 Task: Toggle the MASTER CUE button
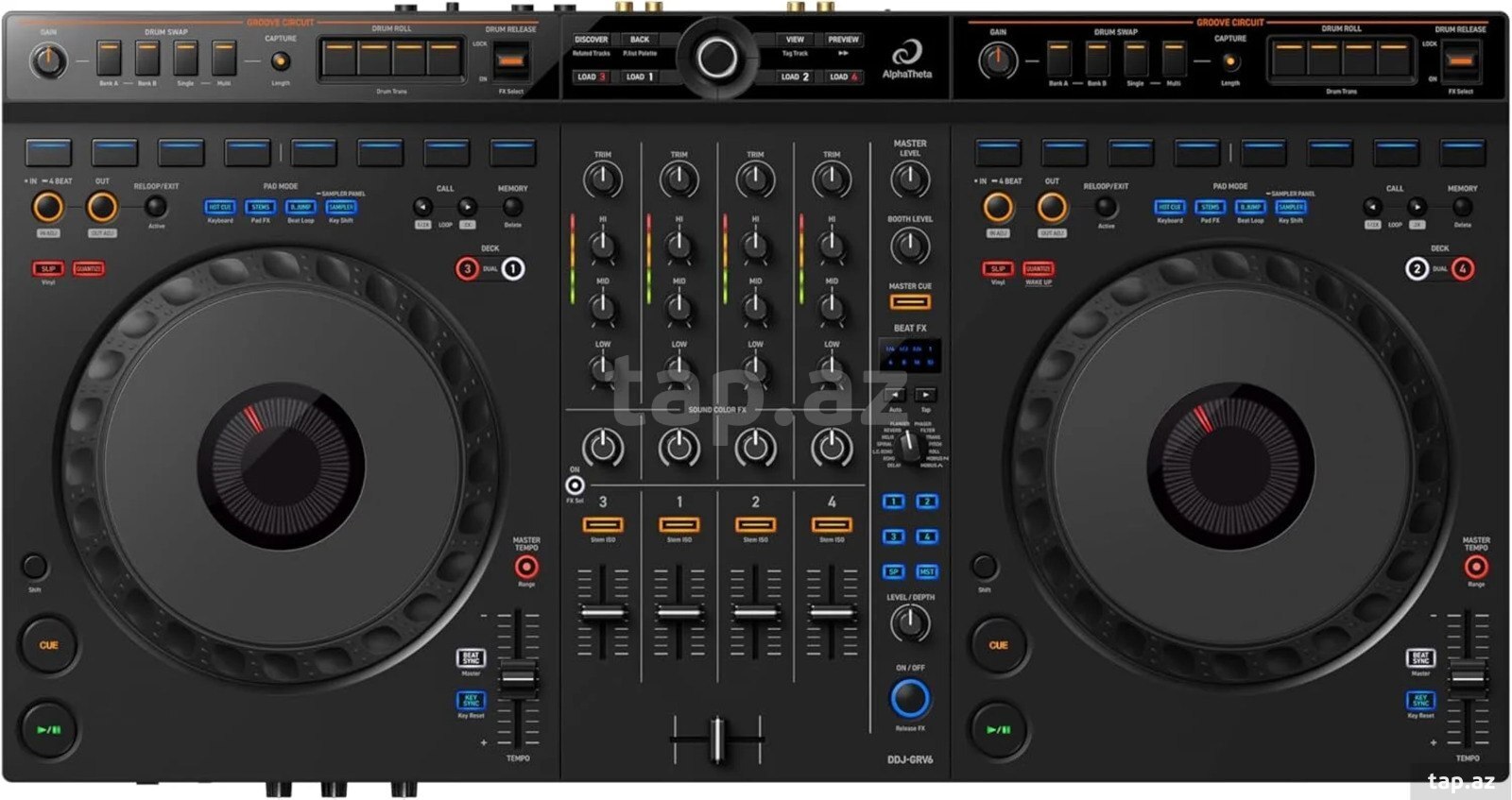pyautogui.click(x=910, y=302)
